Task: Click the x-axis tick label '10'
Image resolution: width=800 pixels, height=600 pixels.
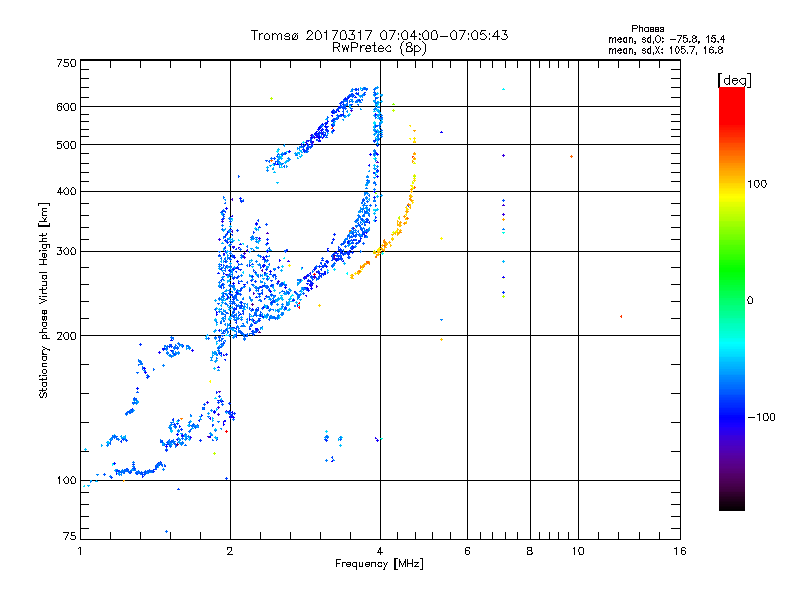Action: click(x=578, y=551)
